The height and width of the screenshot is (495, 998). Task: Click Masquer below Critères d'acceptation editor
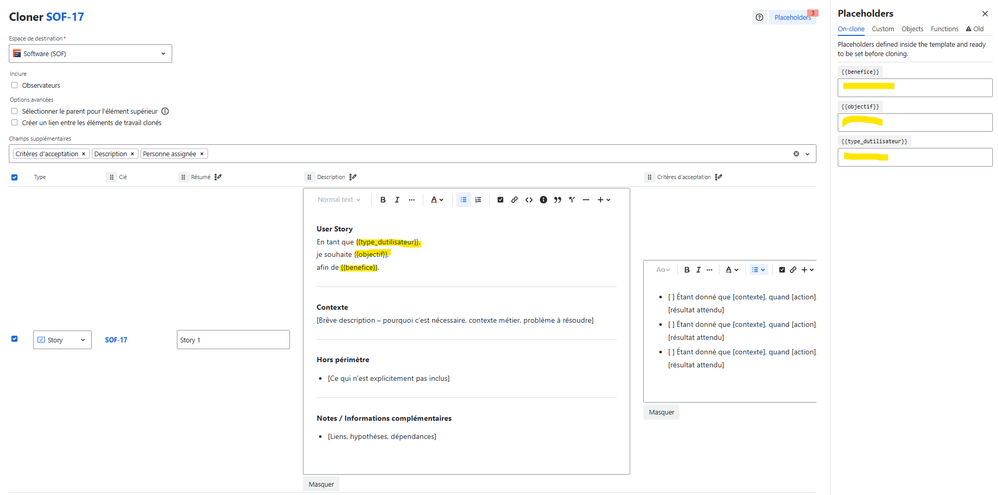[x=661, y=412]
